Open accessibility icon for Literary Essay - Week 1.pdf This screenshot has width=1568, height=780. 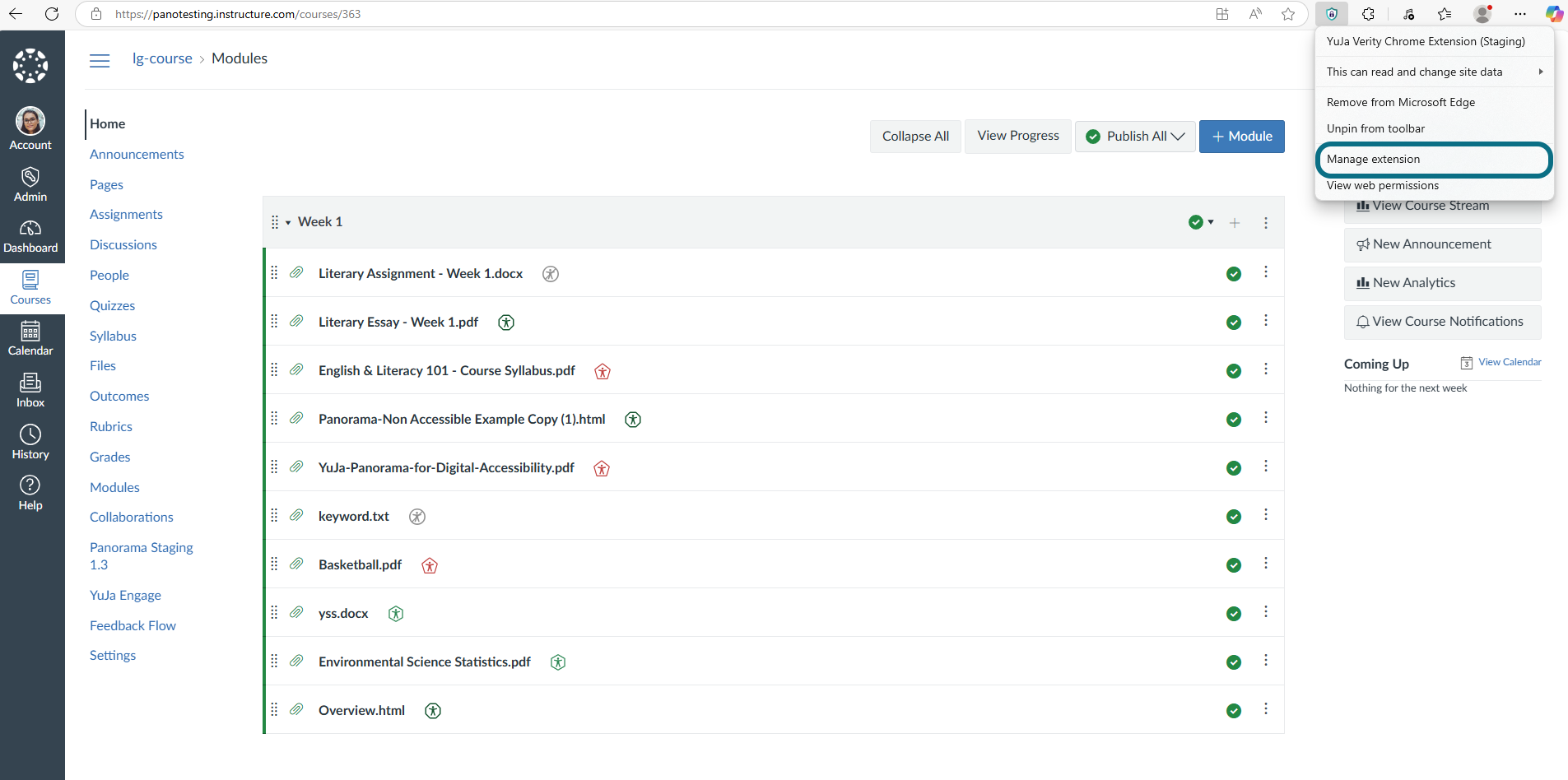click(x=506, y=323)
